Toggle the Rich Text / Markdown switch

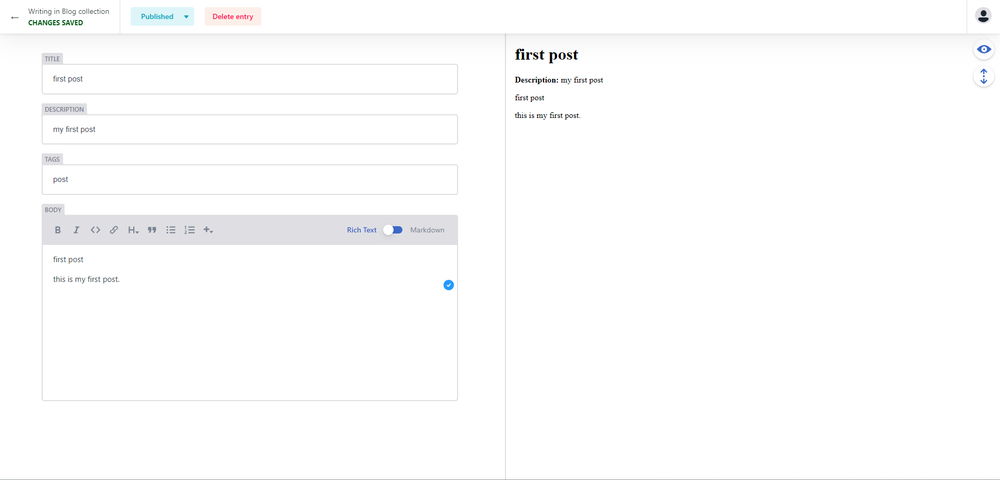point(393,230)
